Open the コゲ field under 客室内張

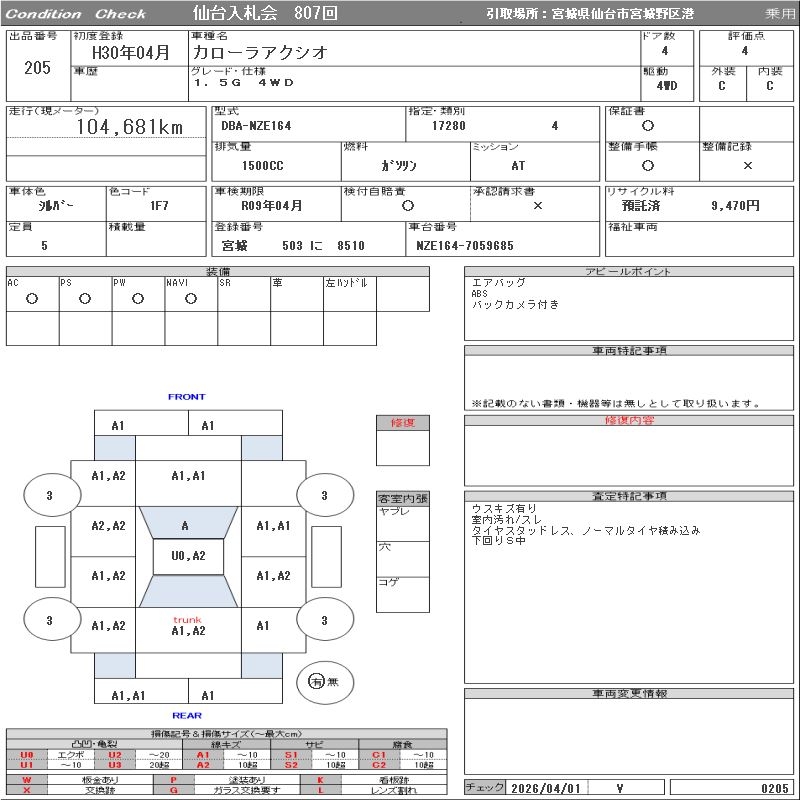click(403, 594)
